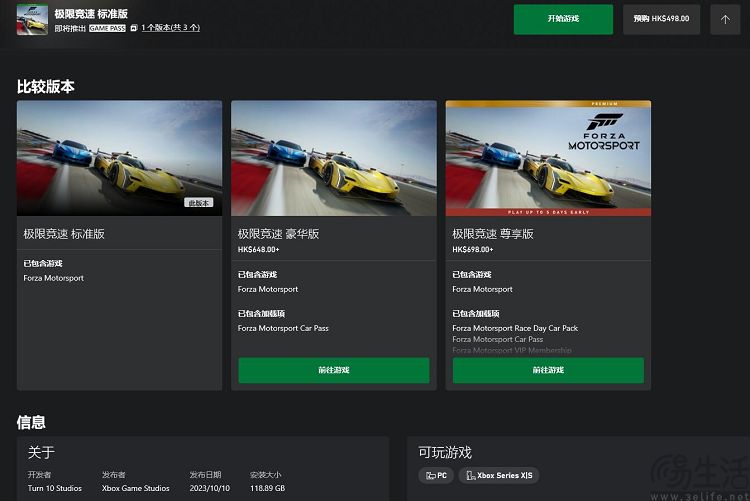Click the 信息 section heading
This screenshot has height=501, width=750.
31,422
